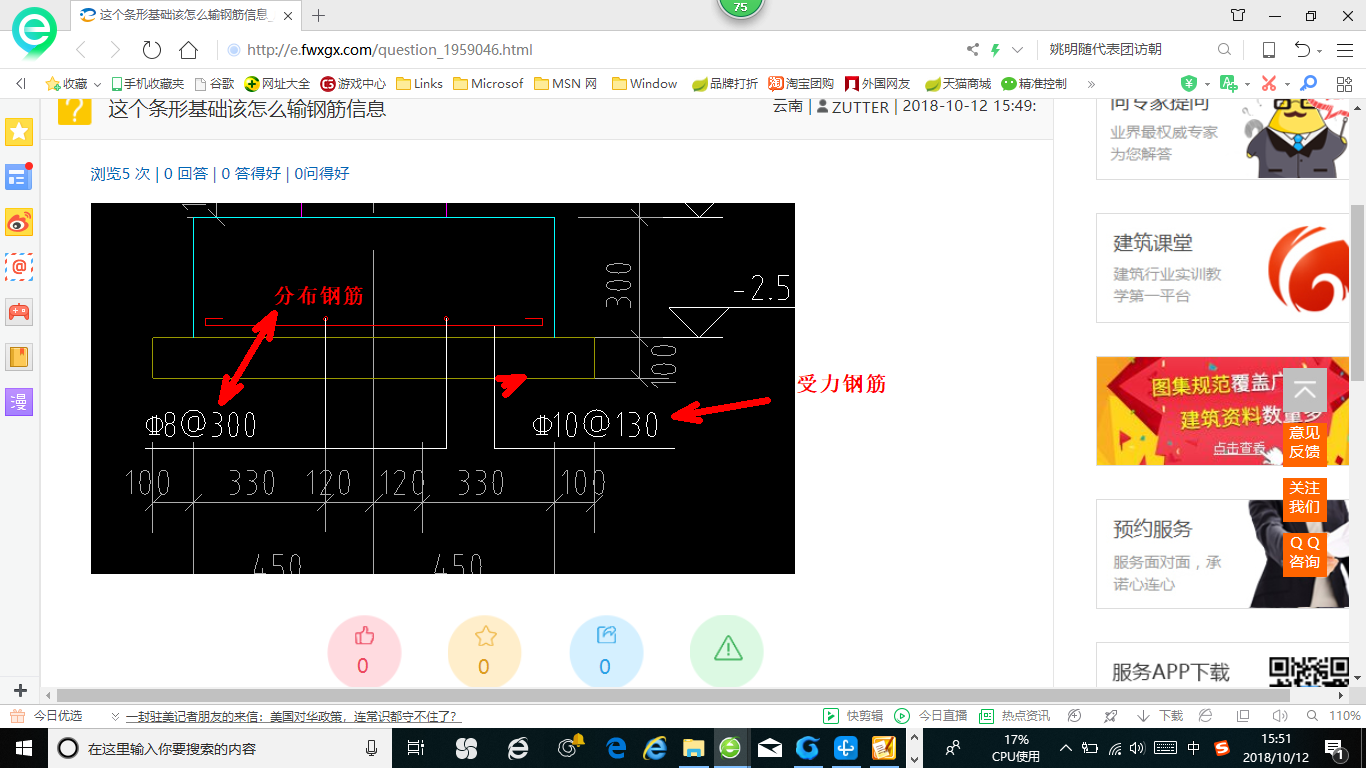The height and width of the screenshot is (768, 1366).
Task: Click the undo closed-tab arrow icon
Action: click(1303, 50)
